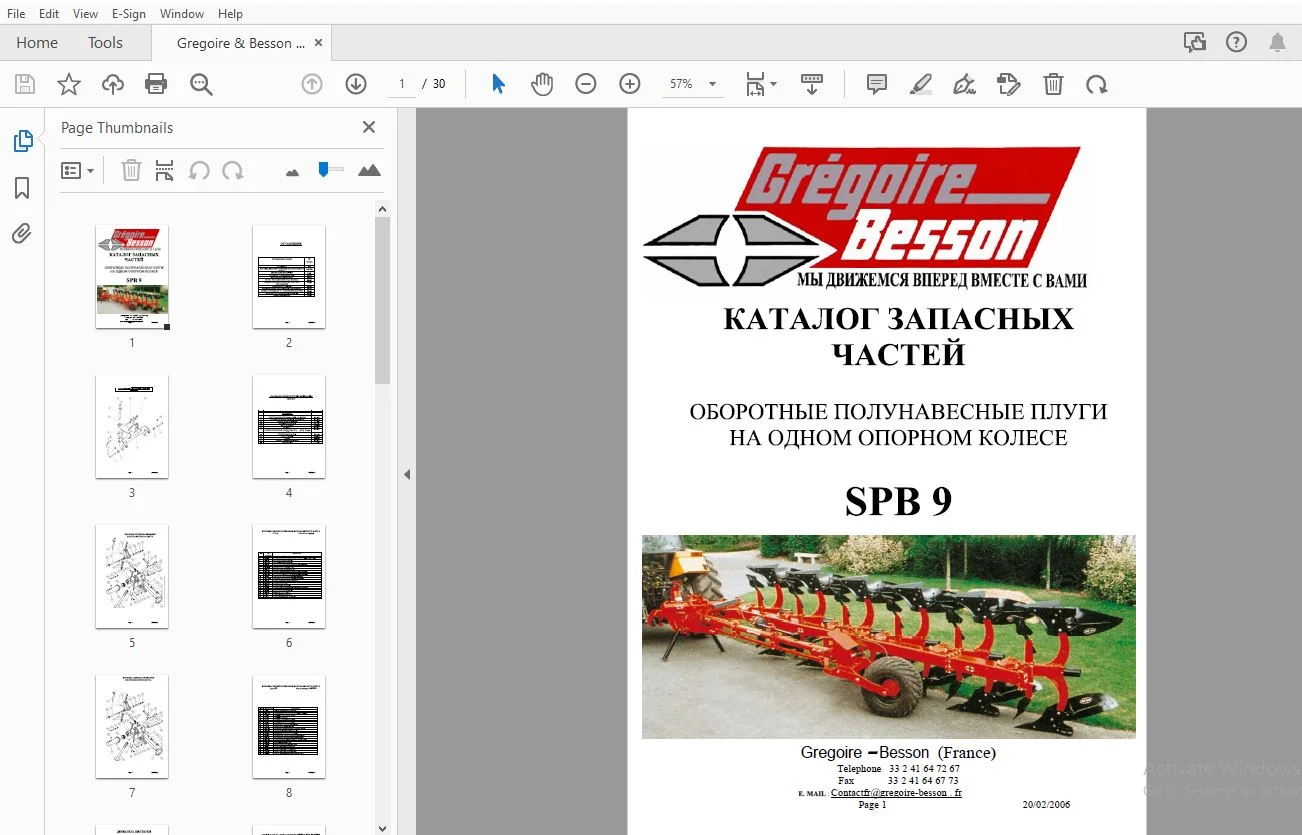Save the document with the floppy disk icon
1302x835 pixels.
(x=24, y=84)
